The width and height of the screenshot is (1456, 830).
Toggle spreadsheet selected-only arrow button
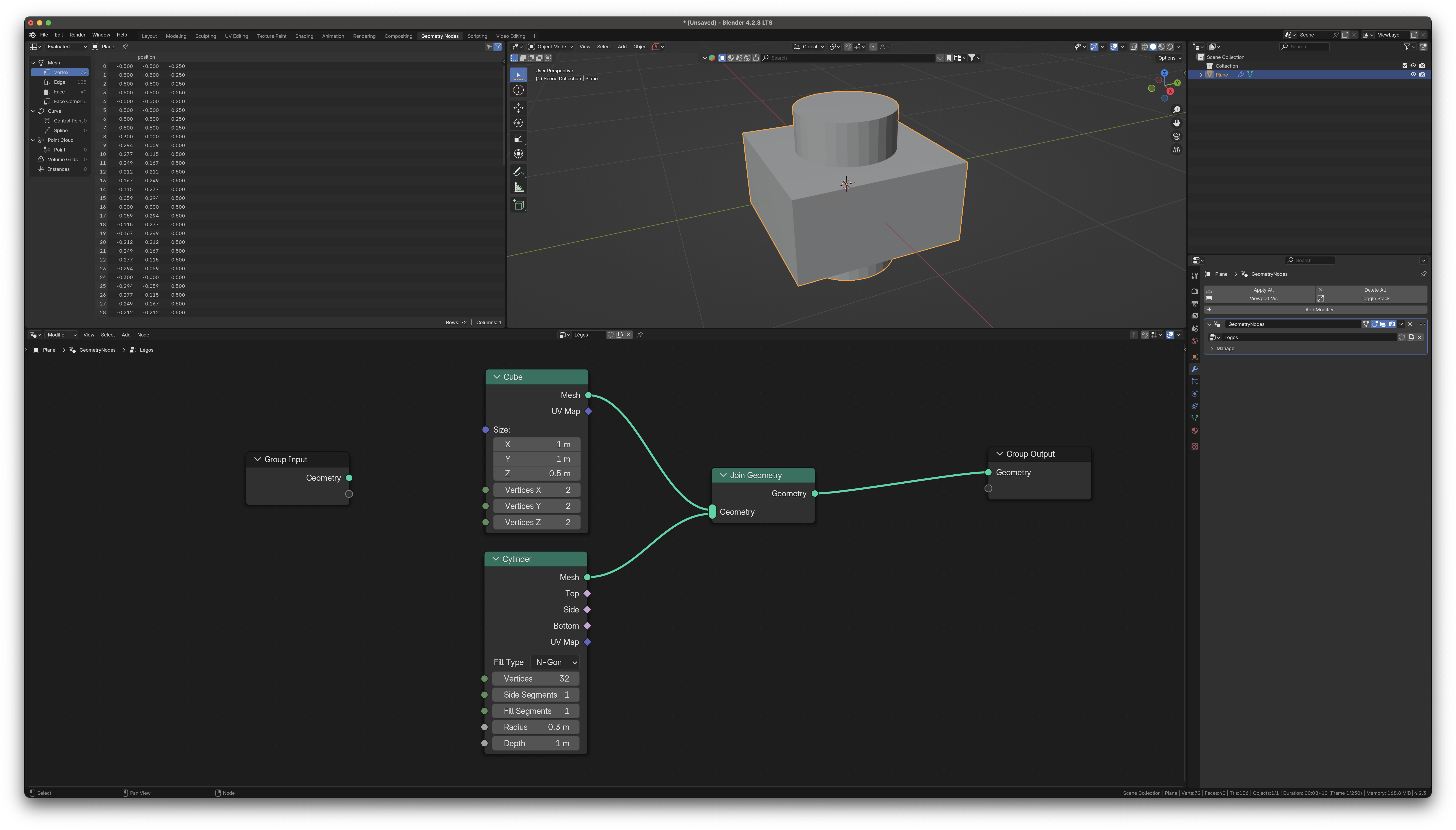489,47
